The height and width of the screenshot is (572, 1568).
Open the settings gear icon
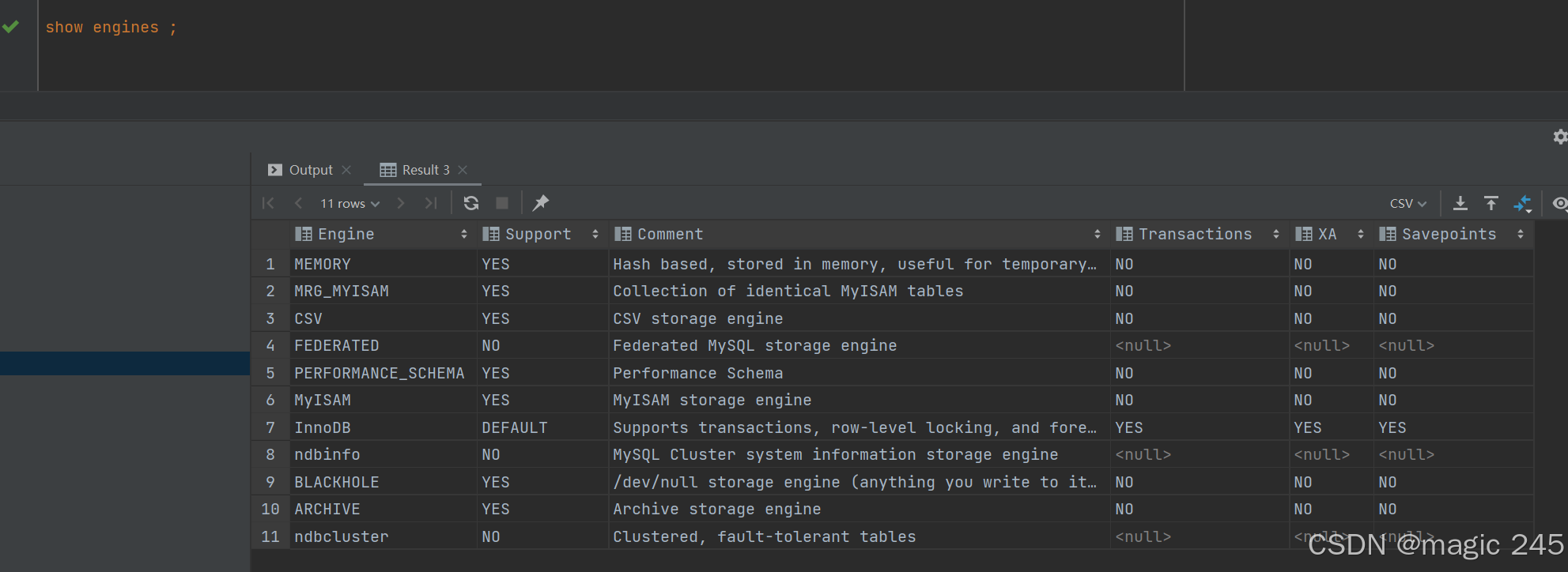coord(1560,137)
